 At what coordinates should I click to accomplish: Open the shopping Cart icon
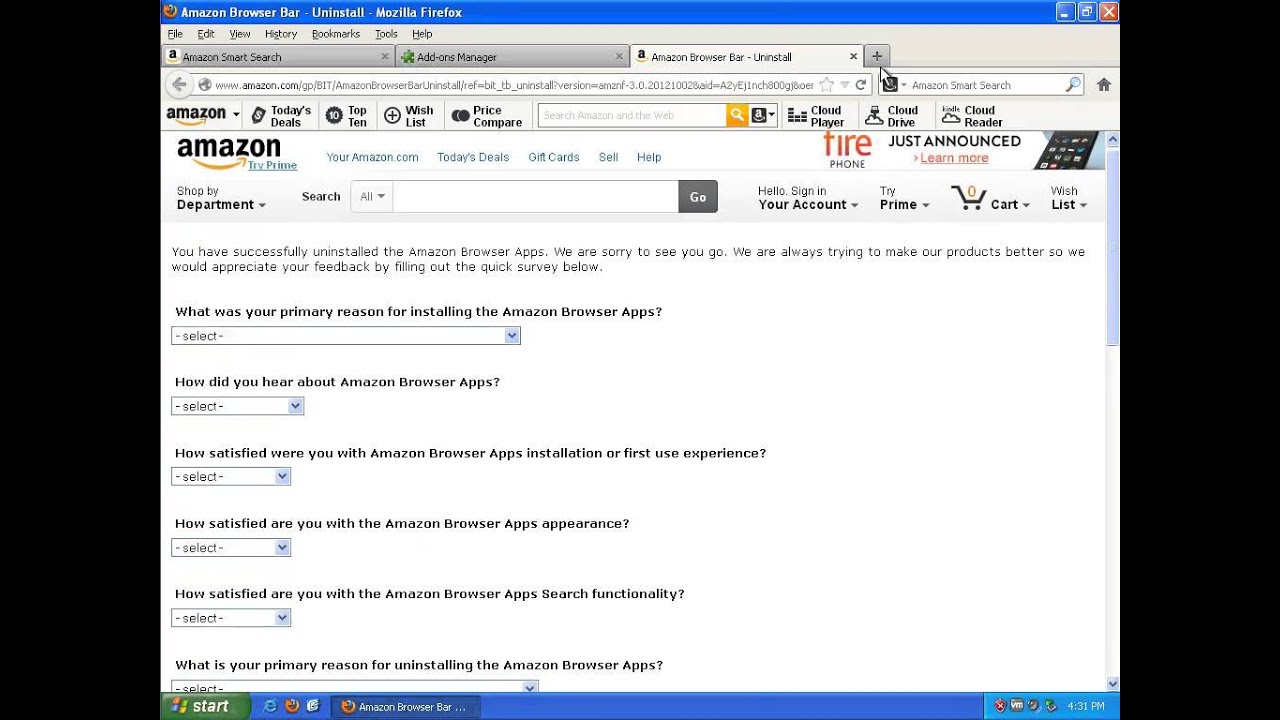tap(969, 197)
